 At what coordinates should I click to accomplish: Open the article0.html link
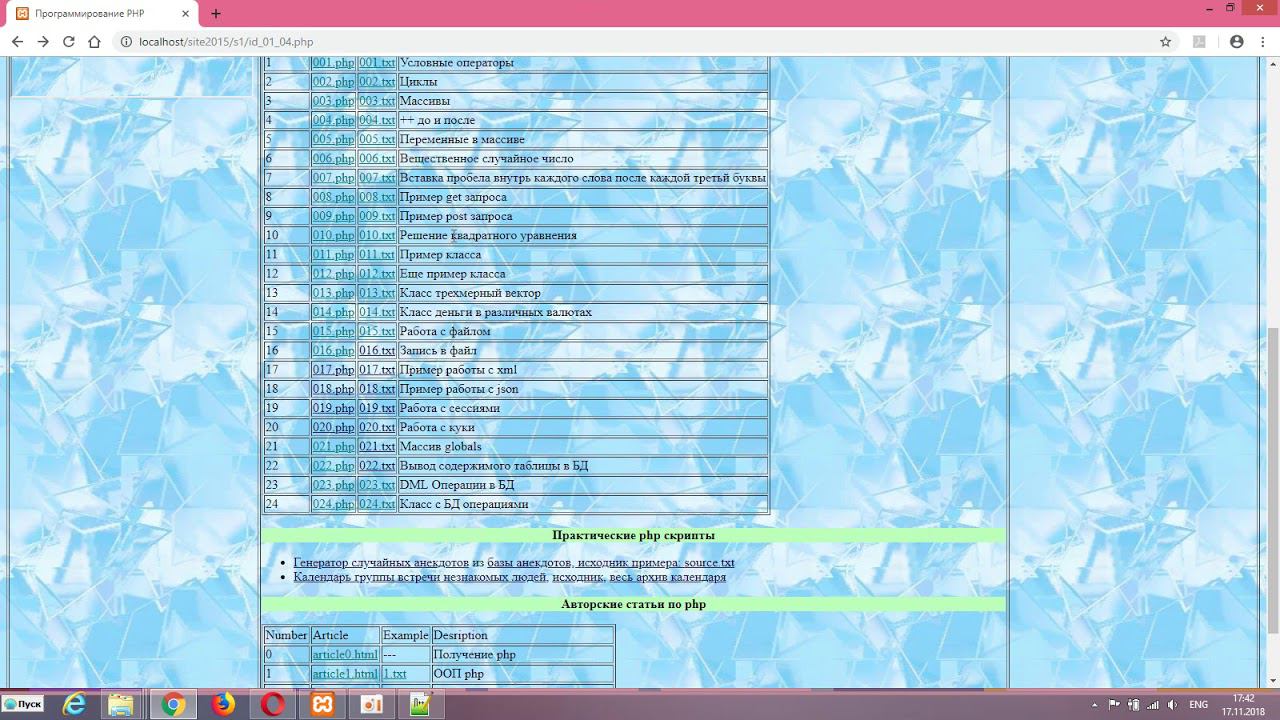[x=345, y=655]
